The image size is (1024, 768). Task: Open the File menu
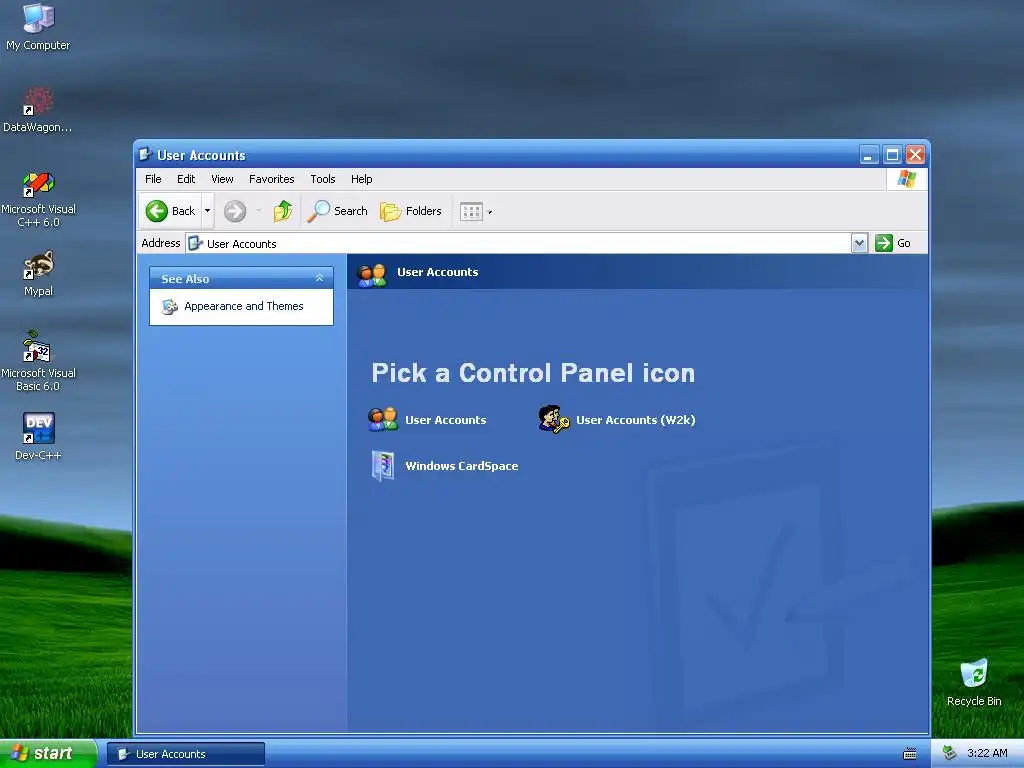tap(153, 179)
